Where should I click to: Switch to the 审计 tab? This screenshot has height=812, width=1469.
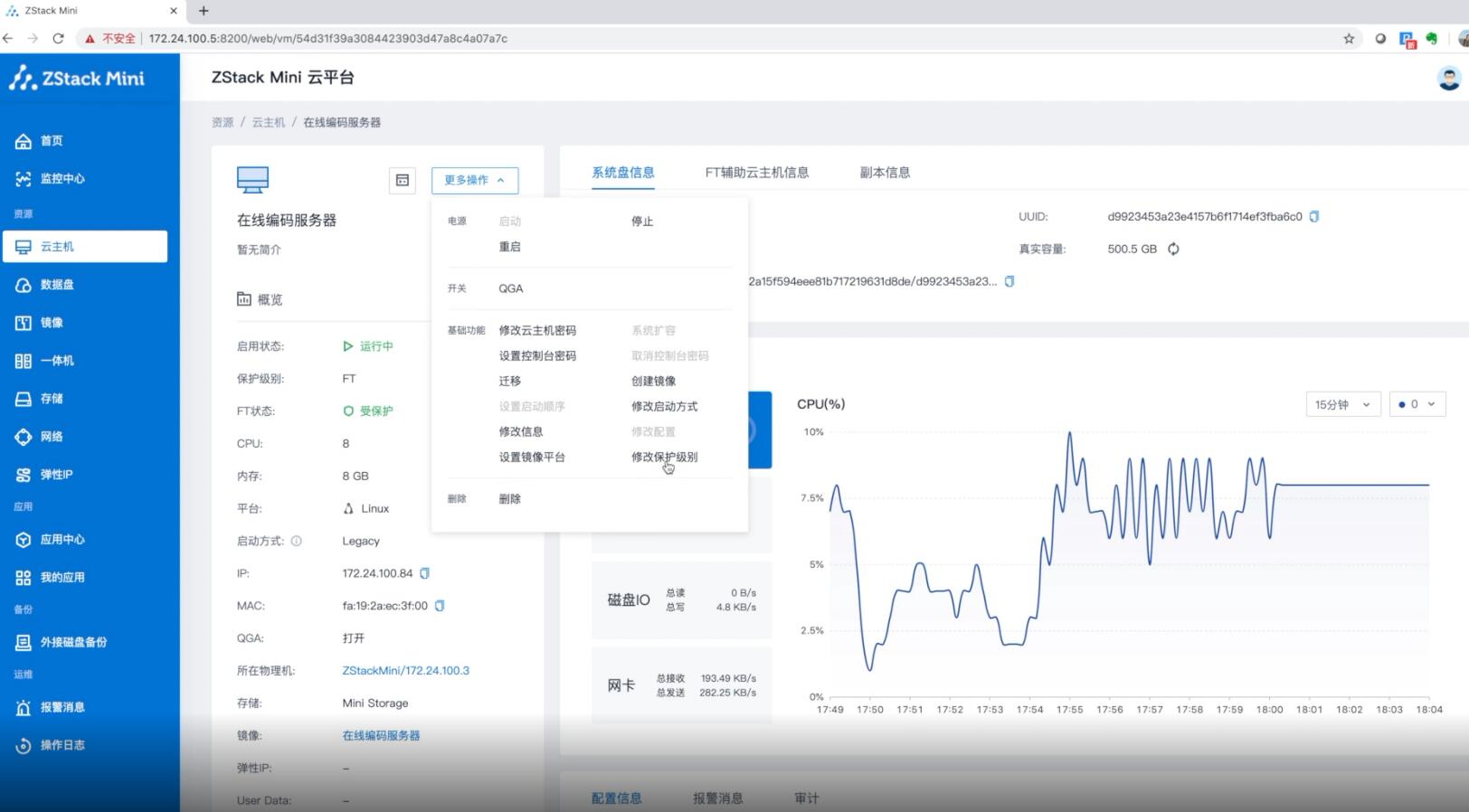[807, 798]
